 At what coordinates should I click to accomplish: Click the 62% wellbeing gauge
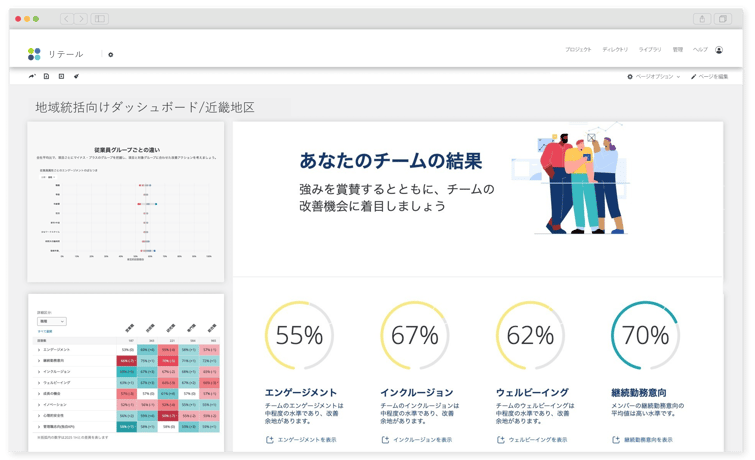pyautogui.click(x=530, y=335)
